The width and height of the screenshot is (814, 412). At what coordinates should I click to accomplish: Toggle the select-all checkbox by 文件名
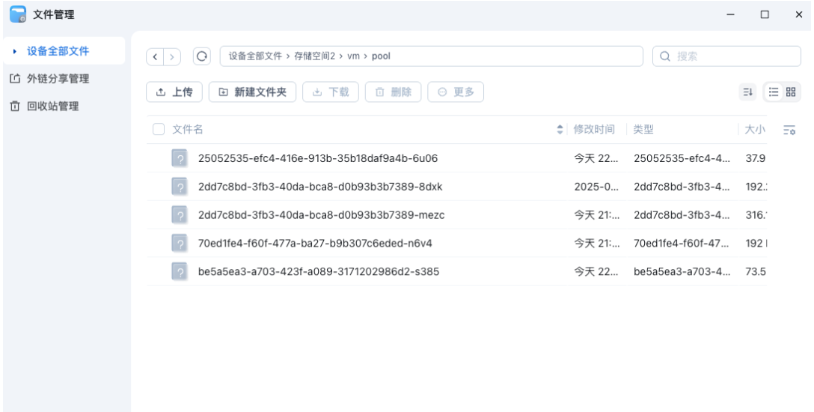159,130
